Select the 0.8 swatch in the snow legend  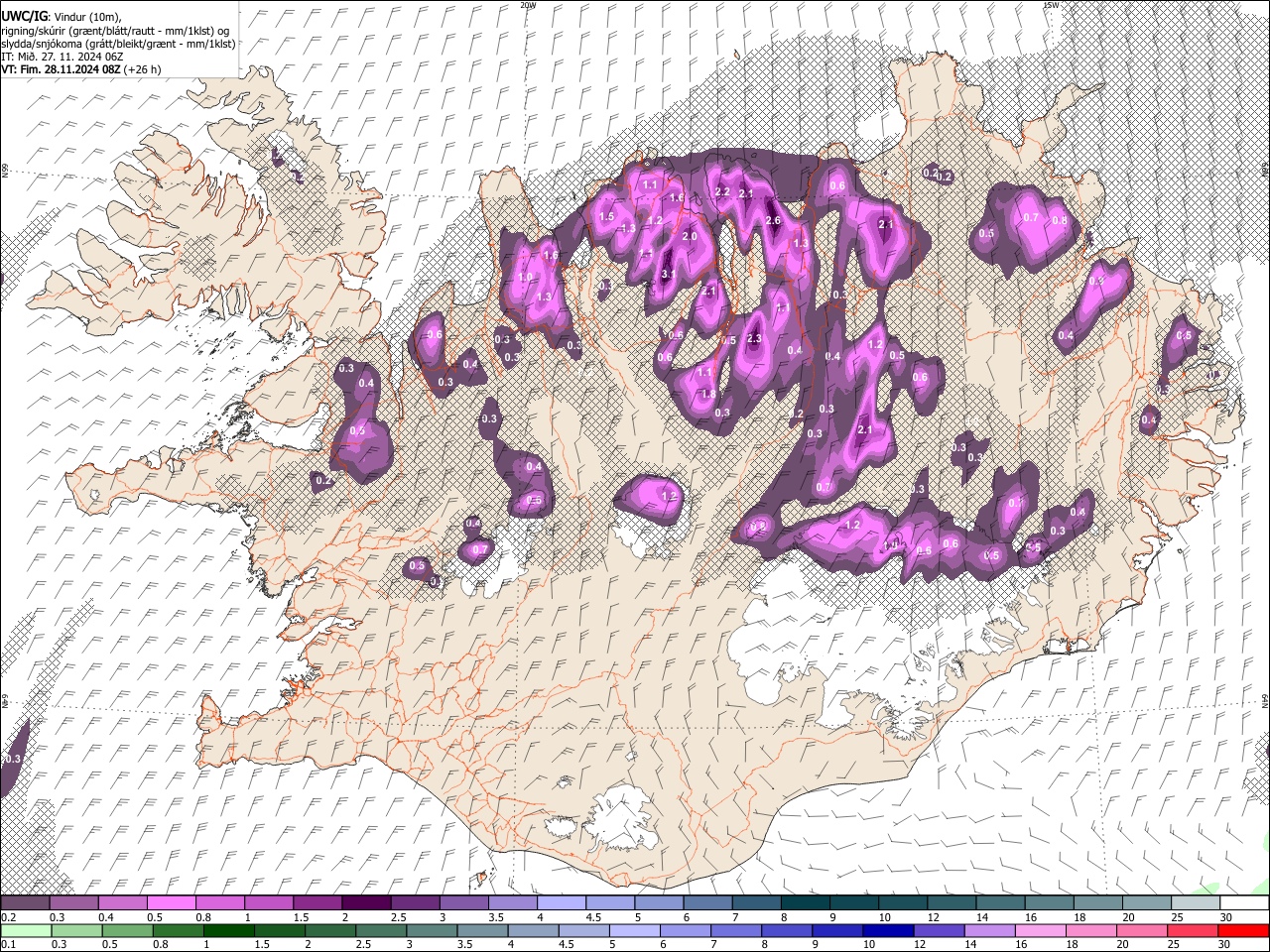point(220,902)
